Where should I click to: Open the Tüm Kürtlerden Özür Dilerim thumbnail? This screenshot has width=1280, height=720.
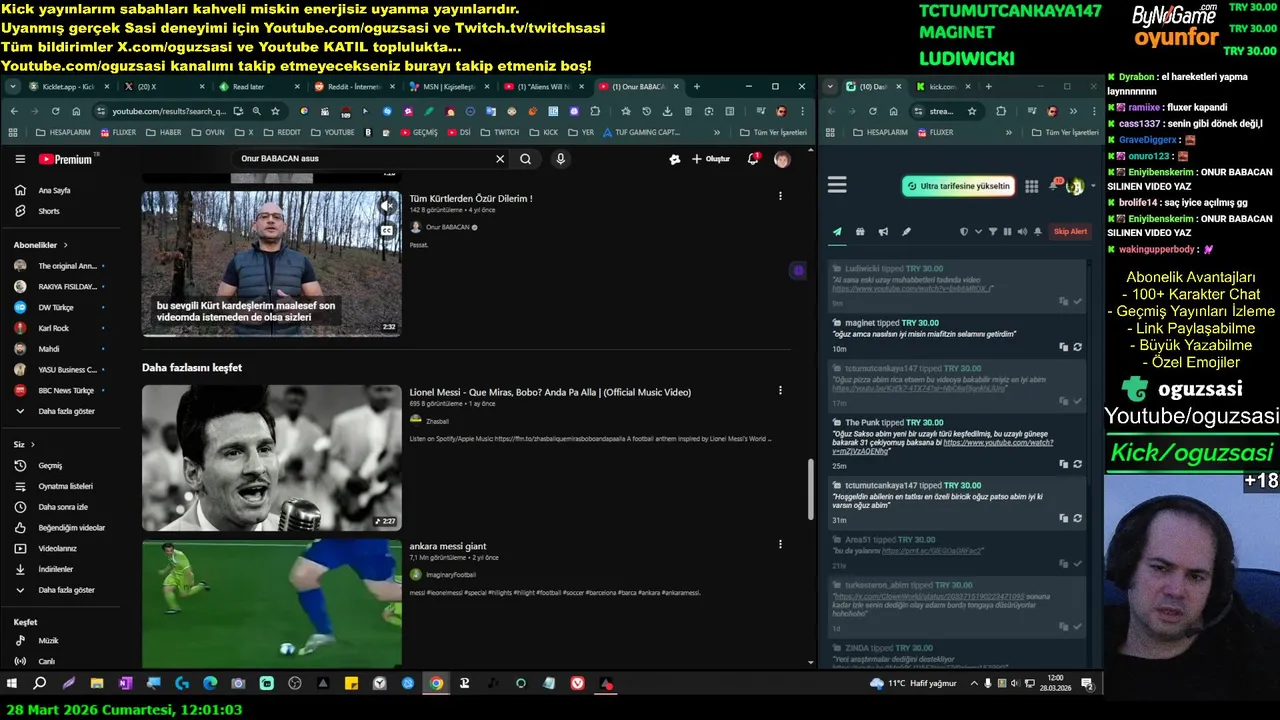[271, 264]
